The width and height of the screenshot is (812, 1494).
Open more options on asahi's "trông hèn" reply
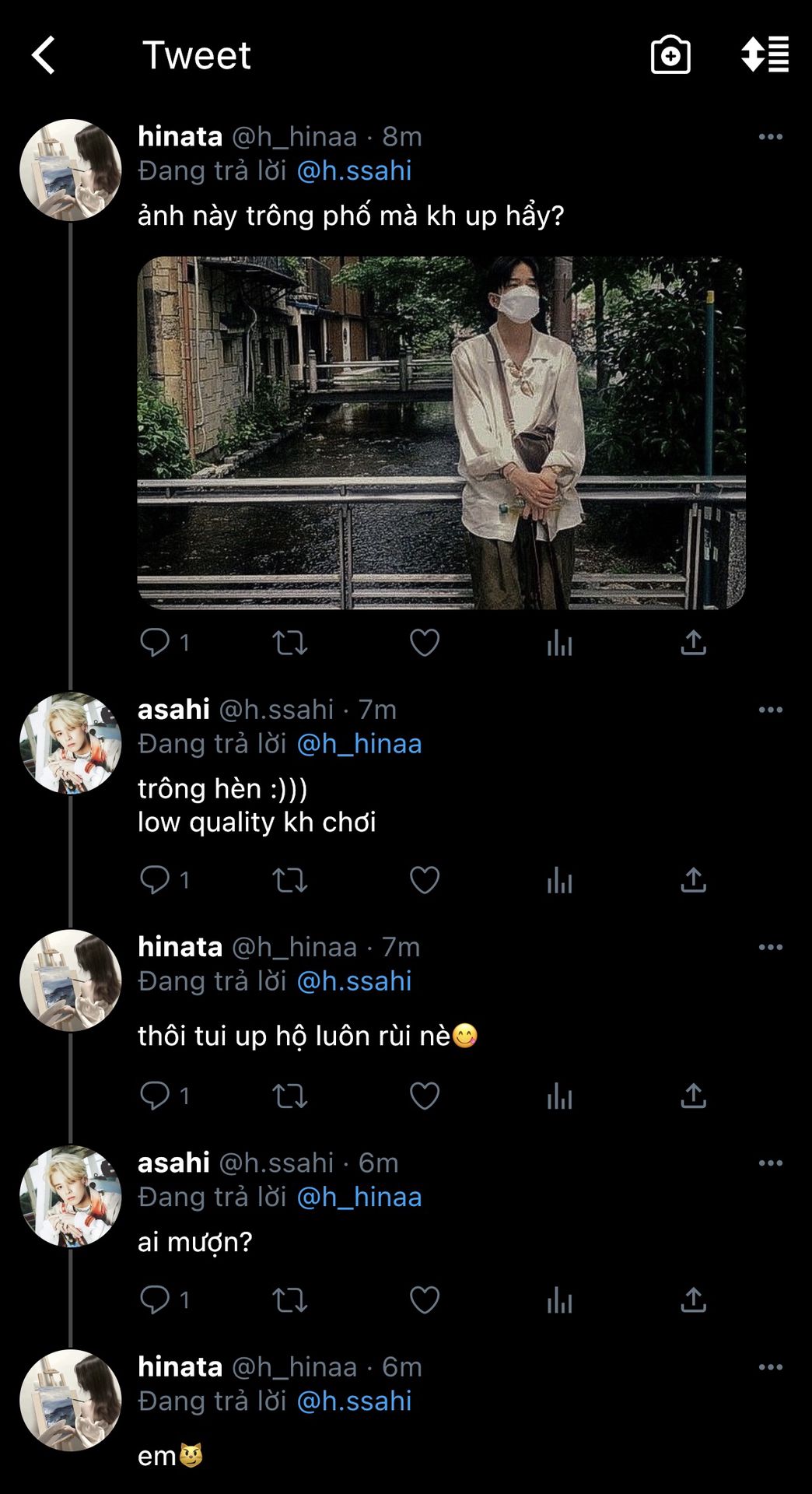[770, 710]
